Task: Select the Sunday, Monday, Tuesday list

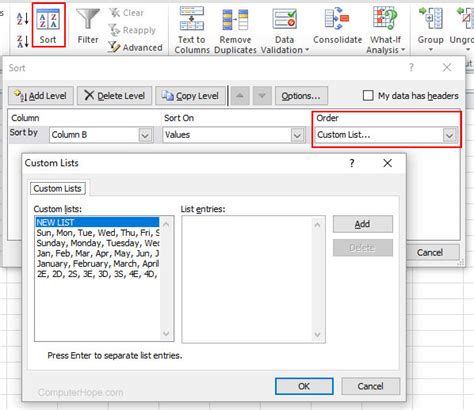Action: (x=98, y=243)
